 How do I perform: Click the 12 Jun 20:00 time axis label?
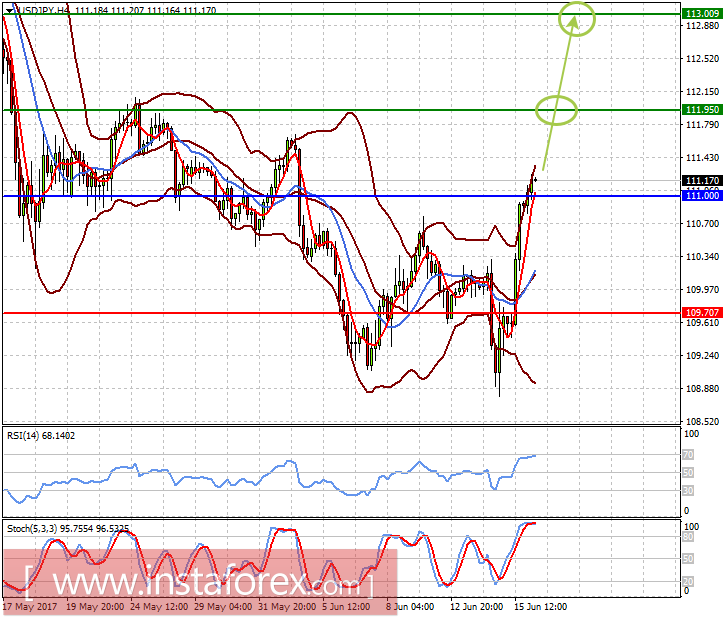pos(476,606)
